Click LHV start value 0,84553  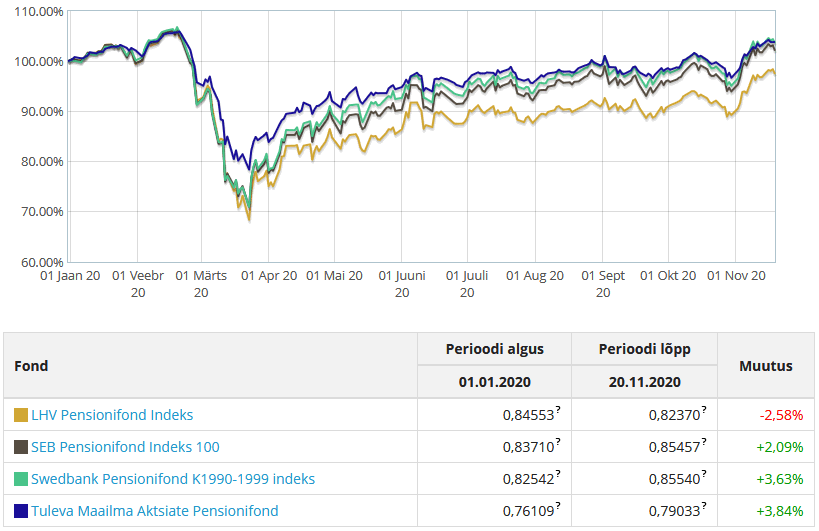pyautogui.click(x=528, y=415)
